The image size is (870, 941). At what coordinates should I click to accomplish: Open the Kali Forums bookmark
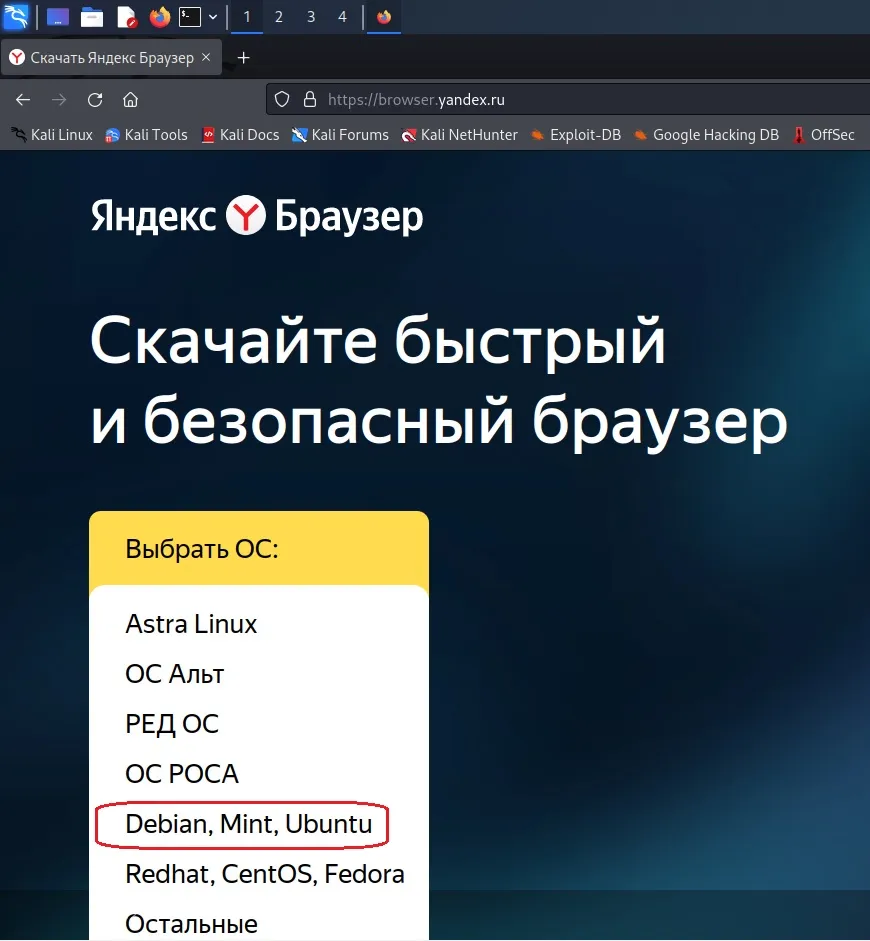click(x=340, y=135)
